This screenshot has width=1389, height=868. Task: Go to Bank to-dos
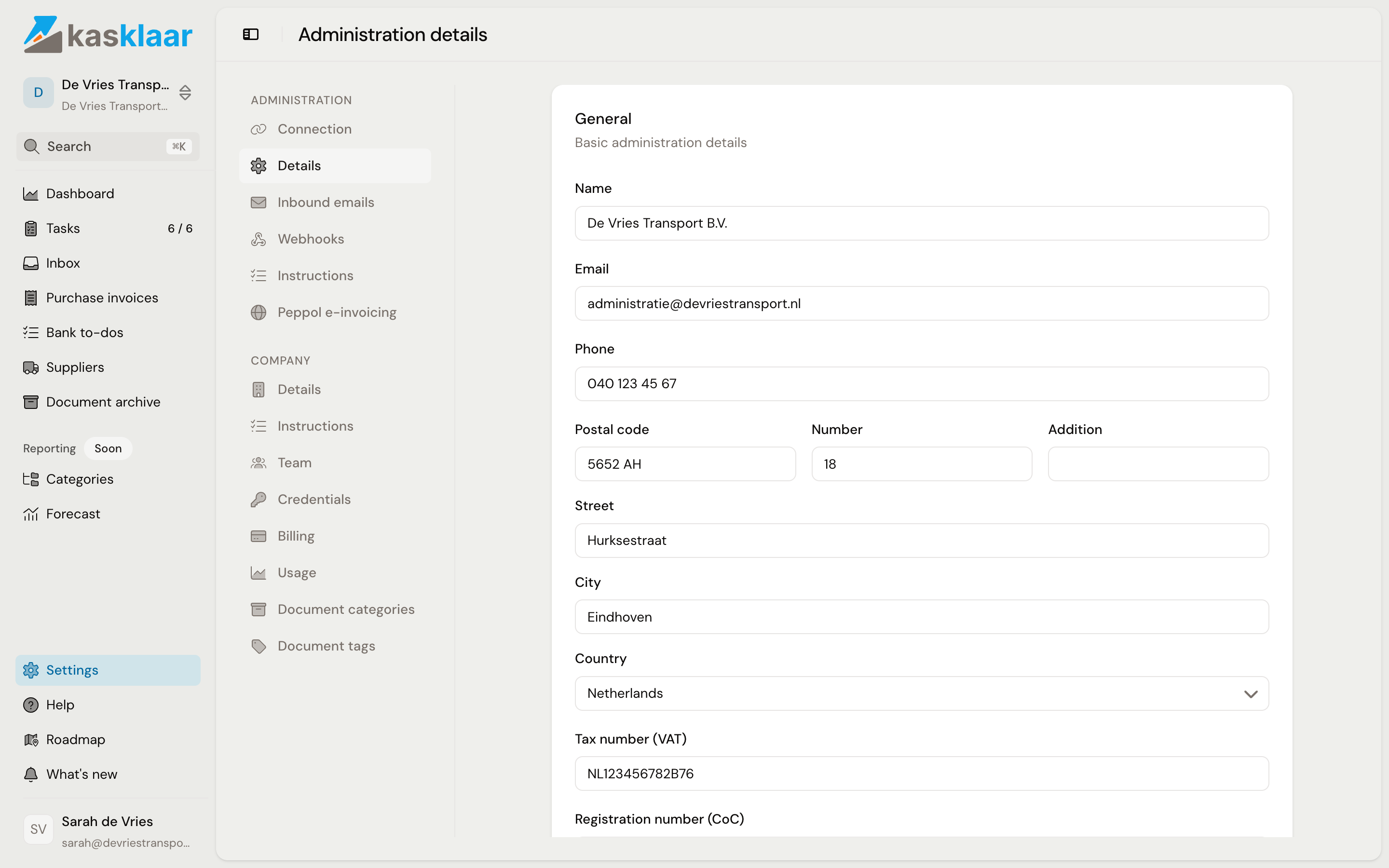tap(108, 332)
